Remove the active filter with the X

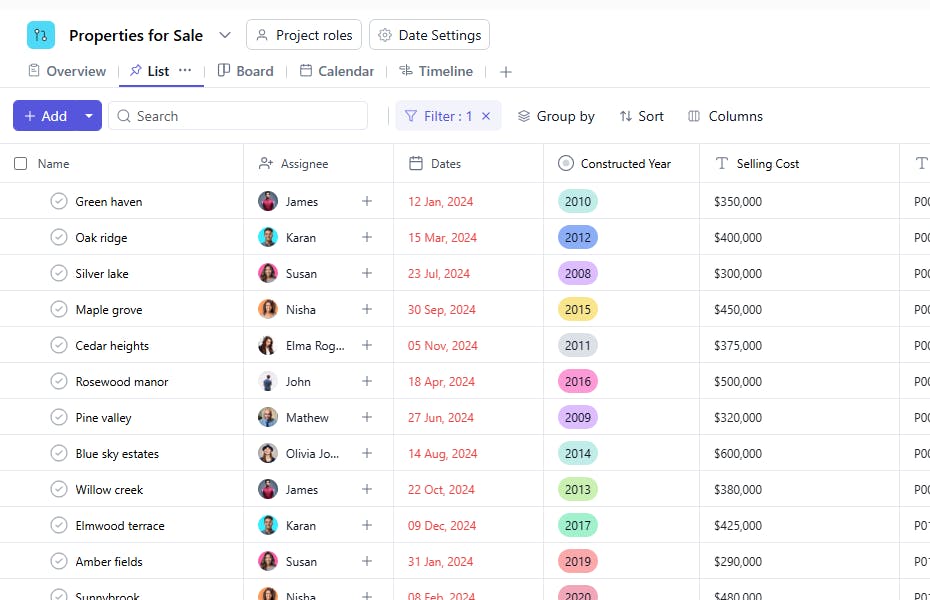point(486,116)
